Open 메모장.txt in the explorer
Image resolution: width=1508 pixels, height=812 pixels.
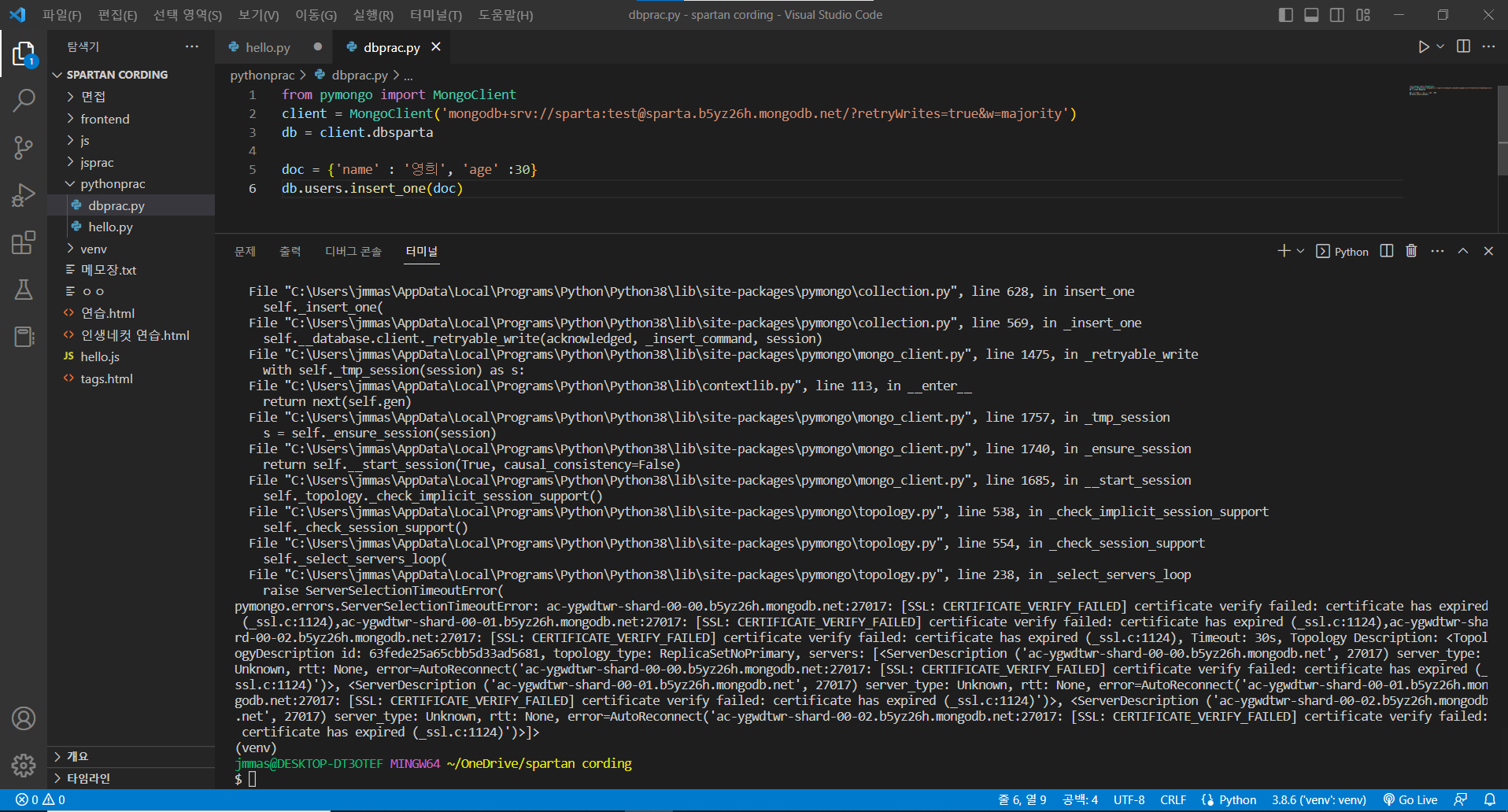[131, 270]
